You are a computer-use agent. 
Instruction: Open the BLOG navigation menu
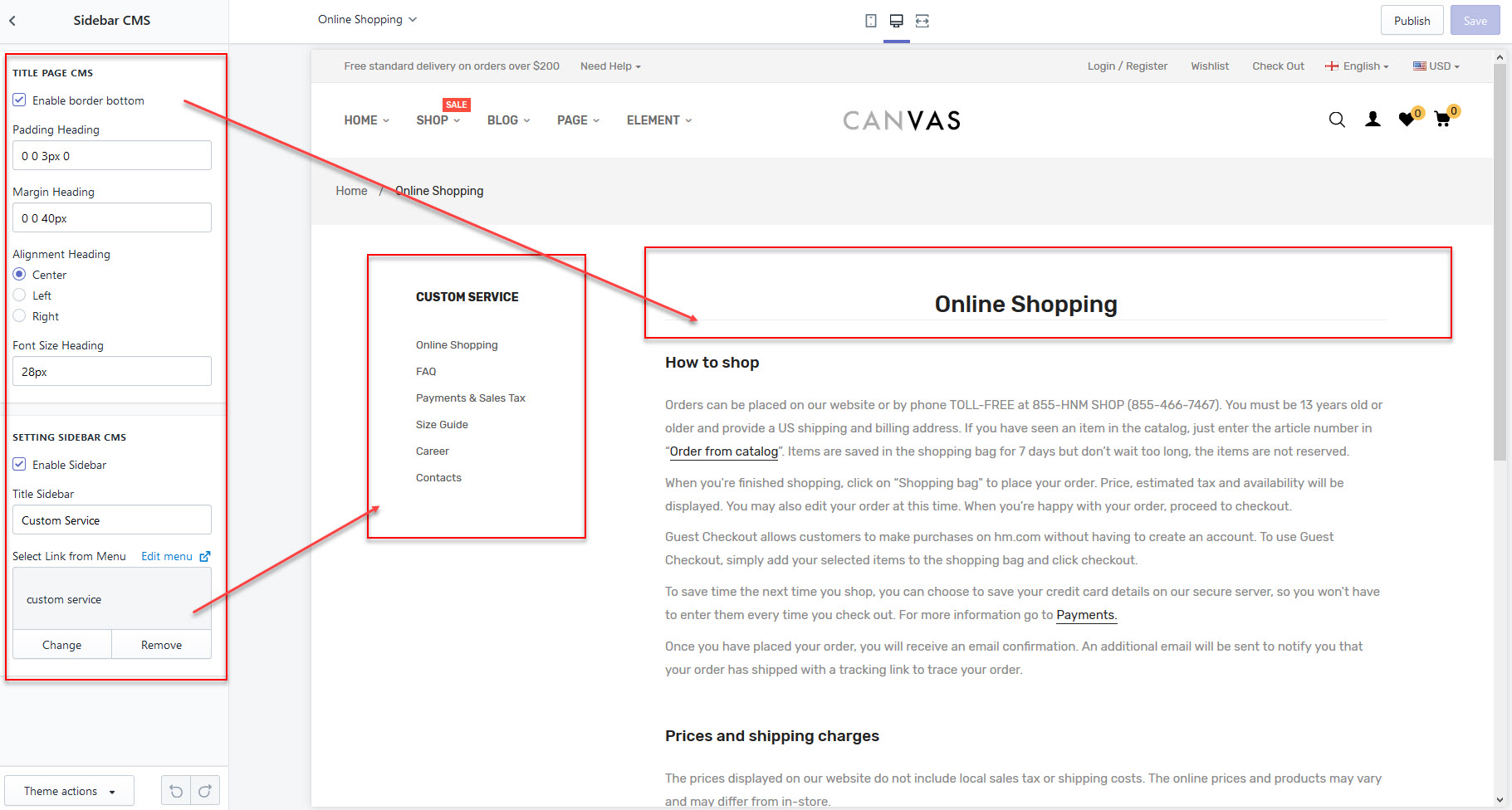(508, 120)
